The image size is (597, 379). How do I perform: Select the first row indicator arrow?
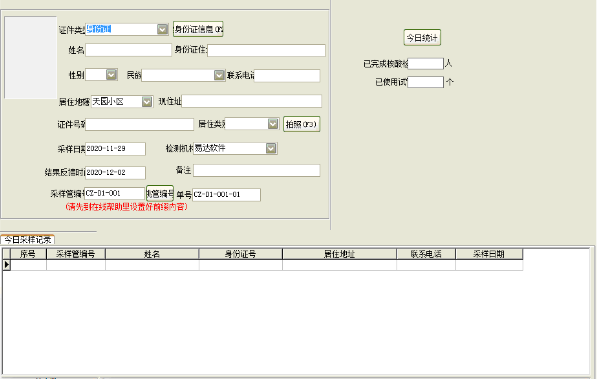[x=6, y=265]
